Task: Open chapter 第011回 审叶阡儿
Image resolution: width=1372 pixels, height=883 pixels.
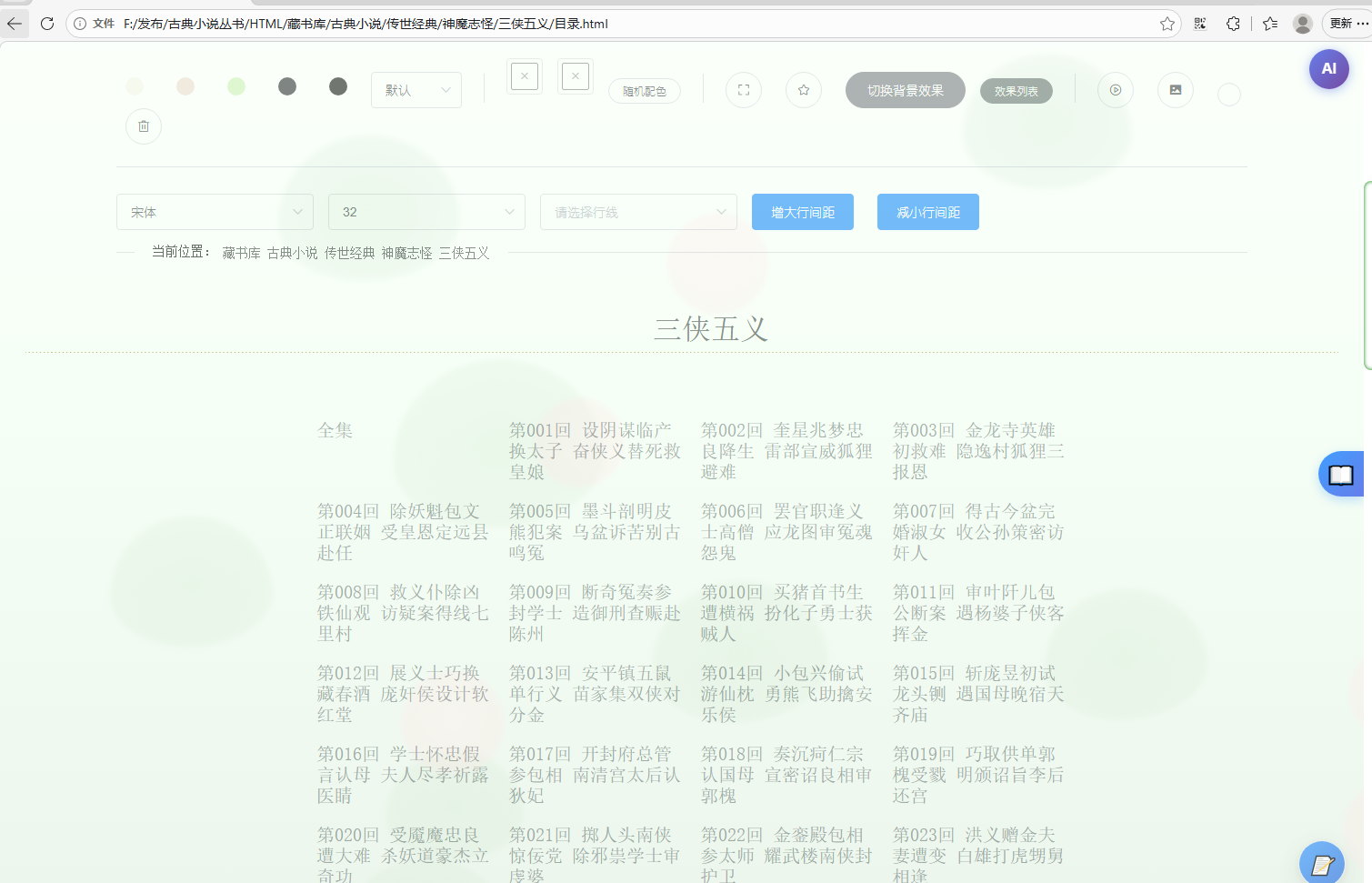Action: coord(978,613)
